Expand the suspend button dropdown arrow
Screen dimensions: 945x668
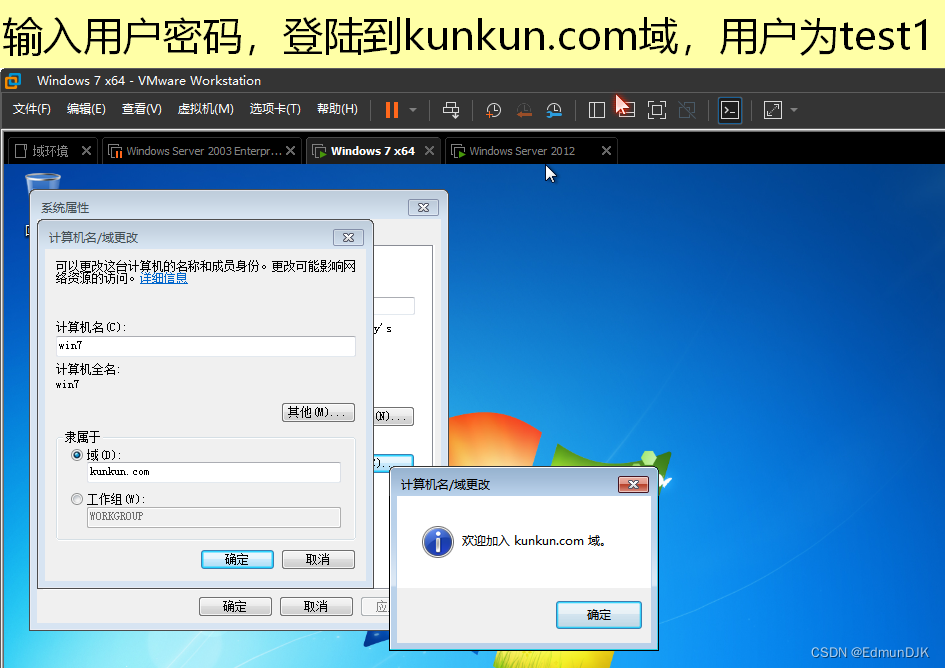point(411,110)
